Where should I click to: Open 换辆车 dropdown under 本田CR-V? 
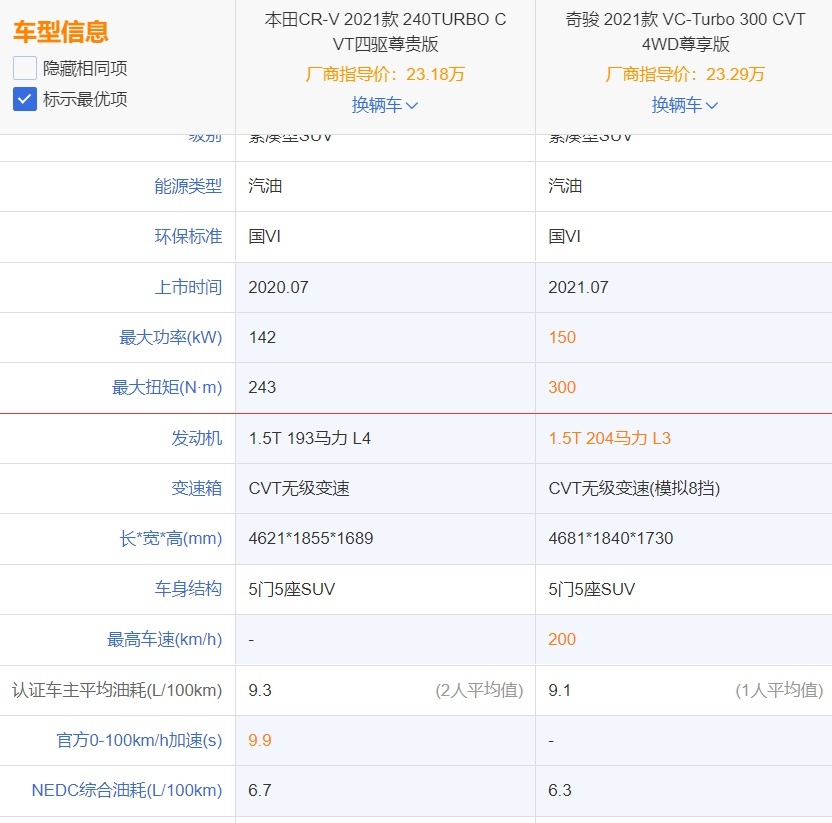(x=385, y=105)
